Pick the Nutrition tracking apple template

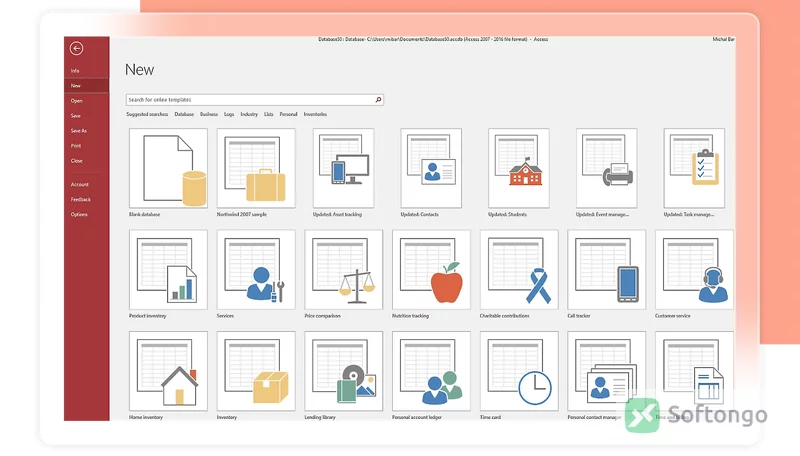tap(431, 269)
